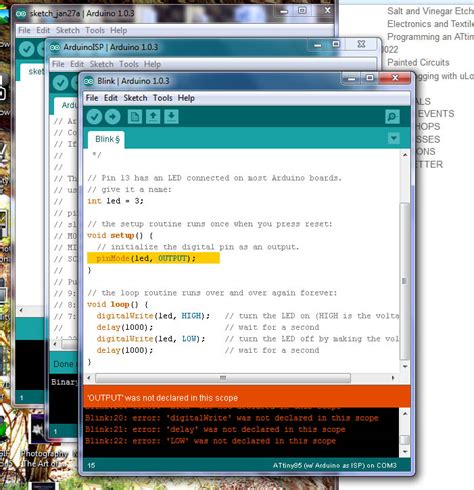Click the code editor down scroll arrow
The width and height of the screenshot is (474, 490).
[405, 366]
